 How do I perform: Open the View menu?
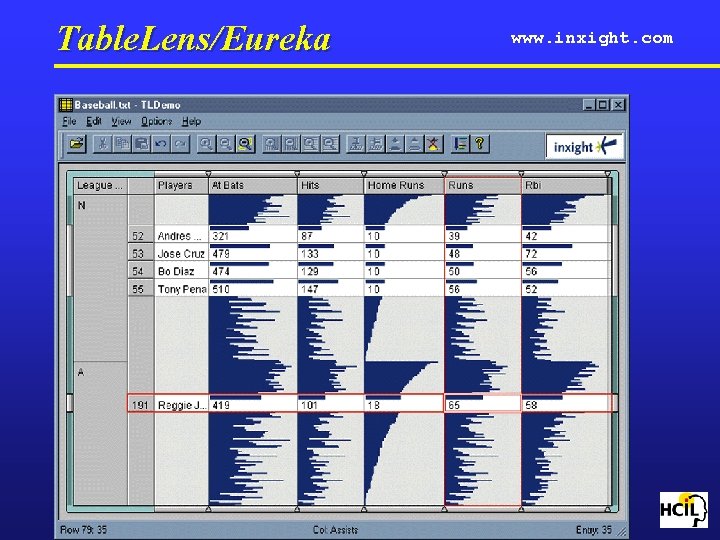point(121,122)
